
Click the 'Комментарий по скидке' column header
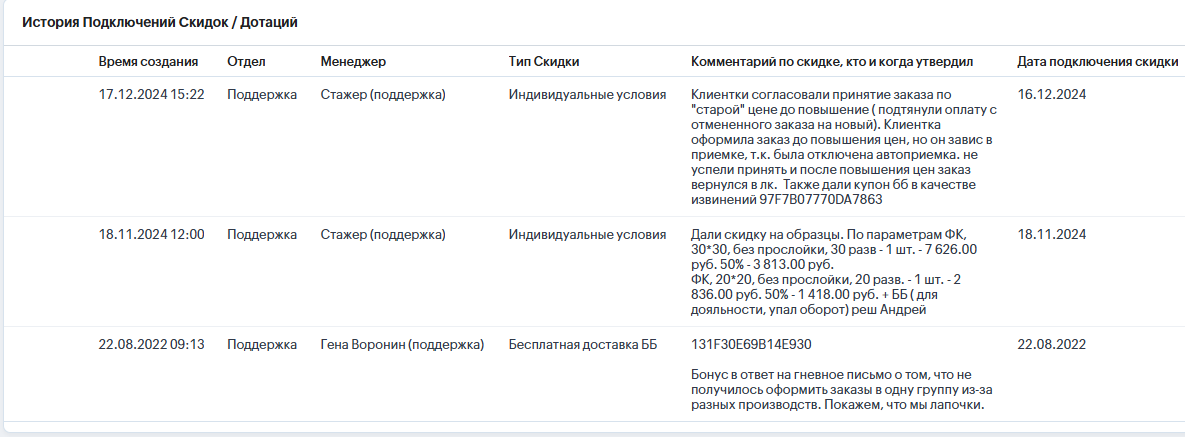pos(832,62)
